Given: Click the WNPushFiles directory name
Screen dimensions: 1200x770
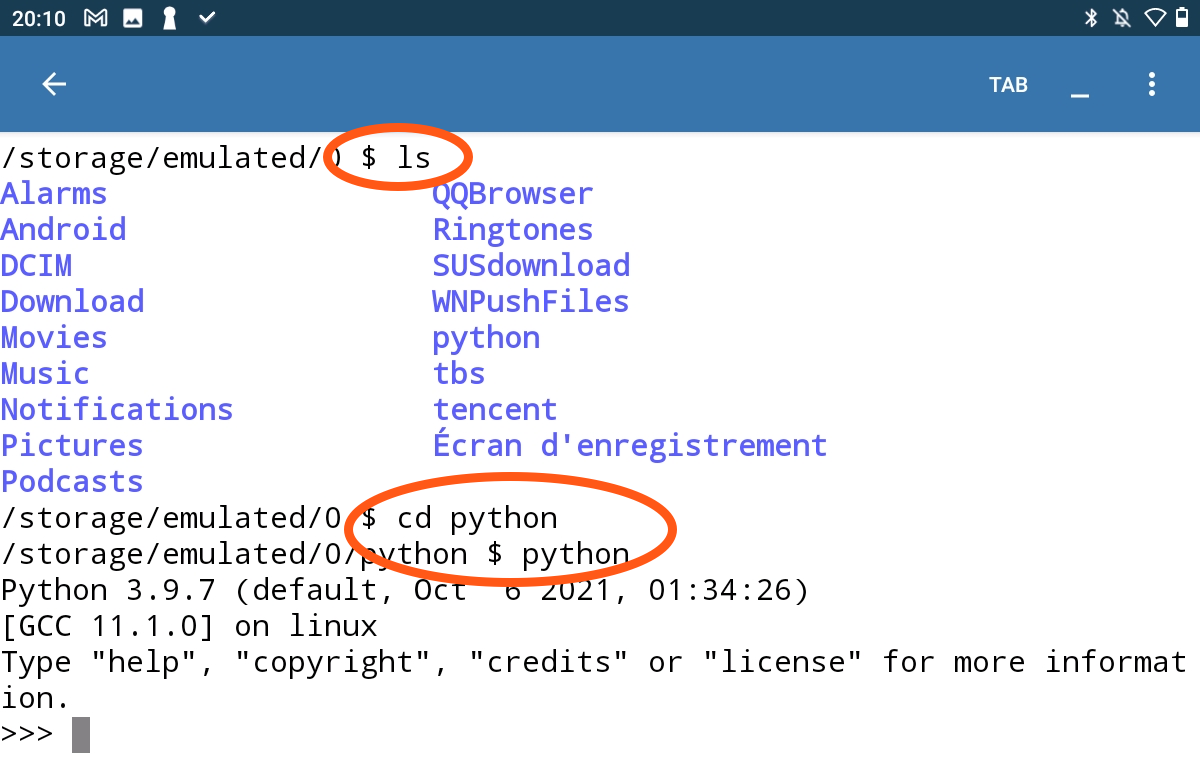Looking at the screenshot, I should [530, 302].
